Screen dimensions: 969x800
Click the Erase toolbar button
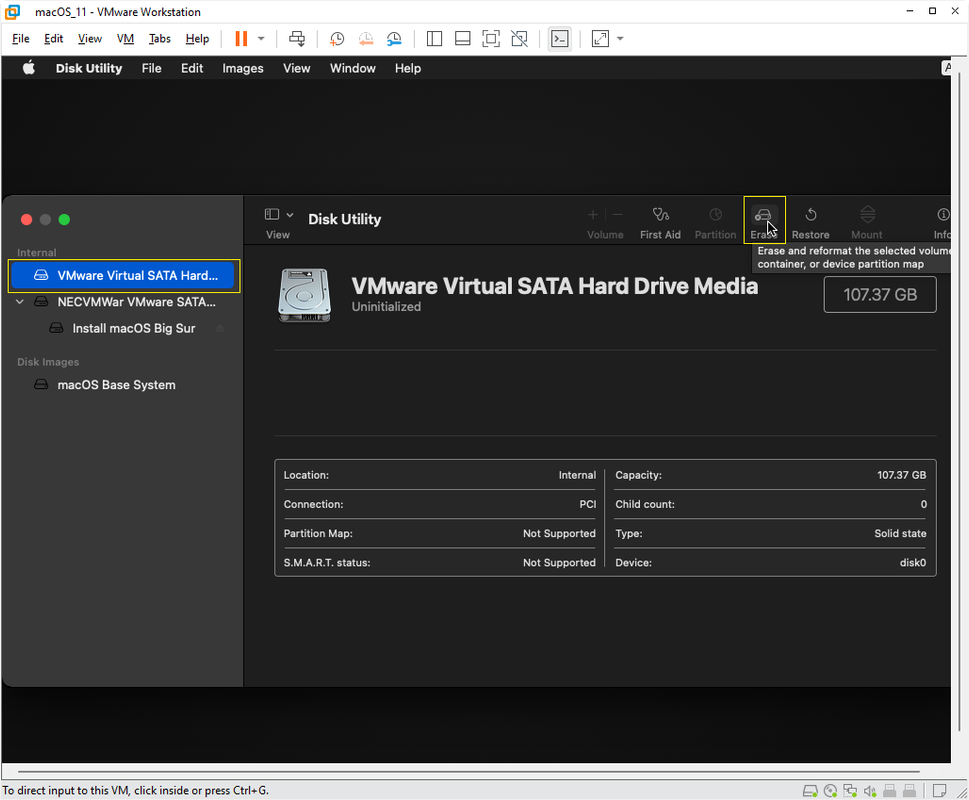point(764,223)
